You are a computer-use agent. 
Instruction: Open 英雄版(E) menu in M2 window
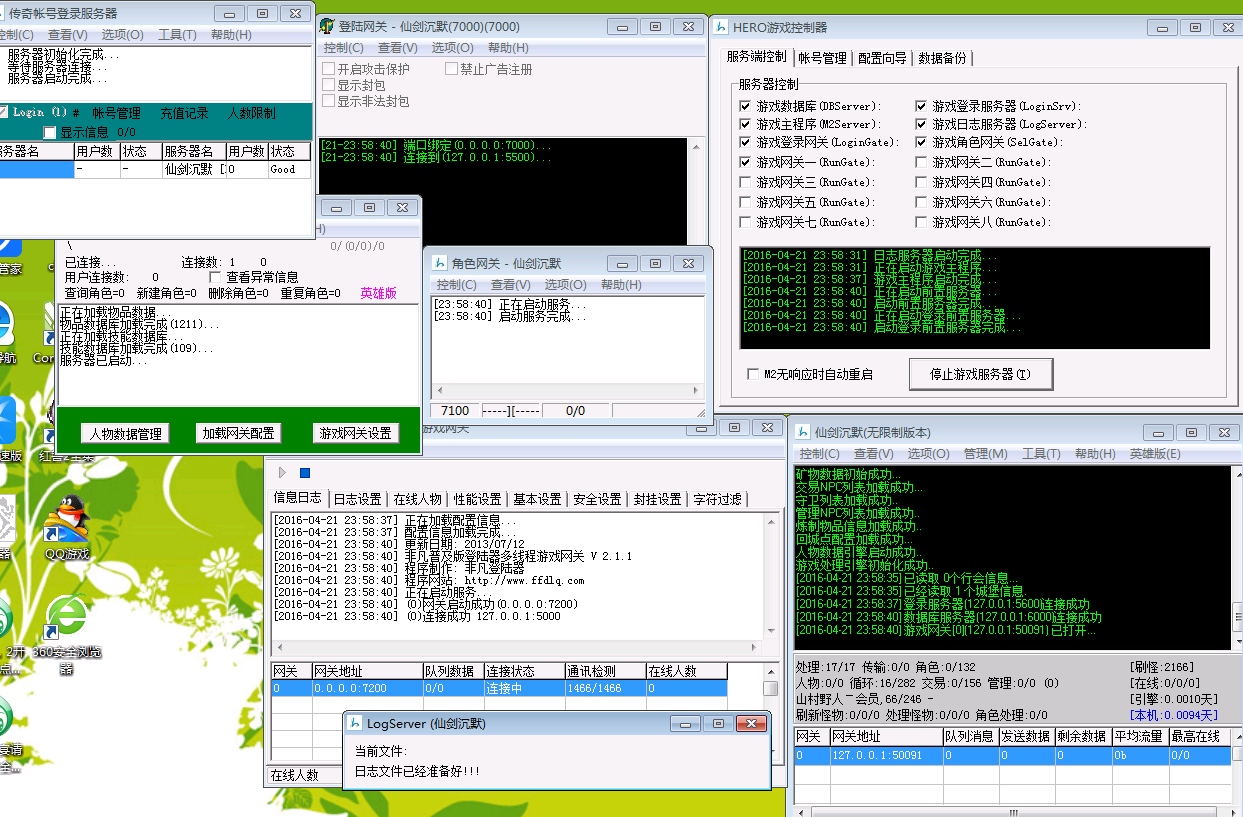1155,454
